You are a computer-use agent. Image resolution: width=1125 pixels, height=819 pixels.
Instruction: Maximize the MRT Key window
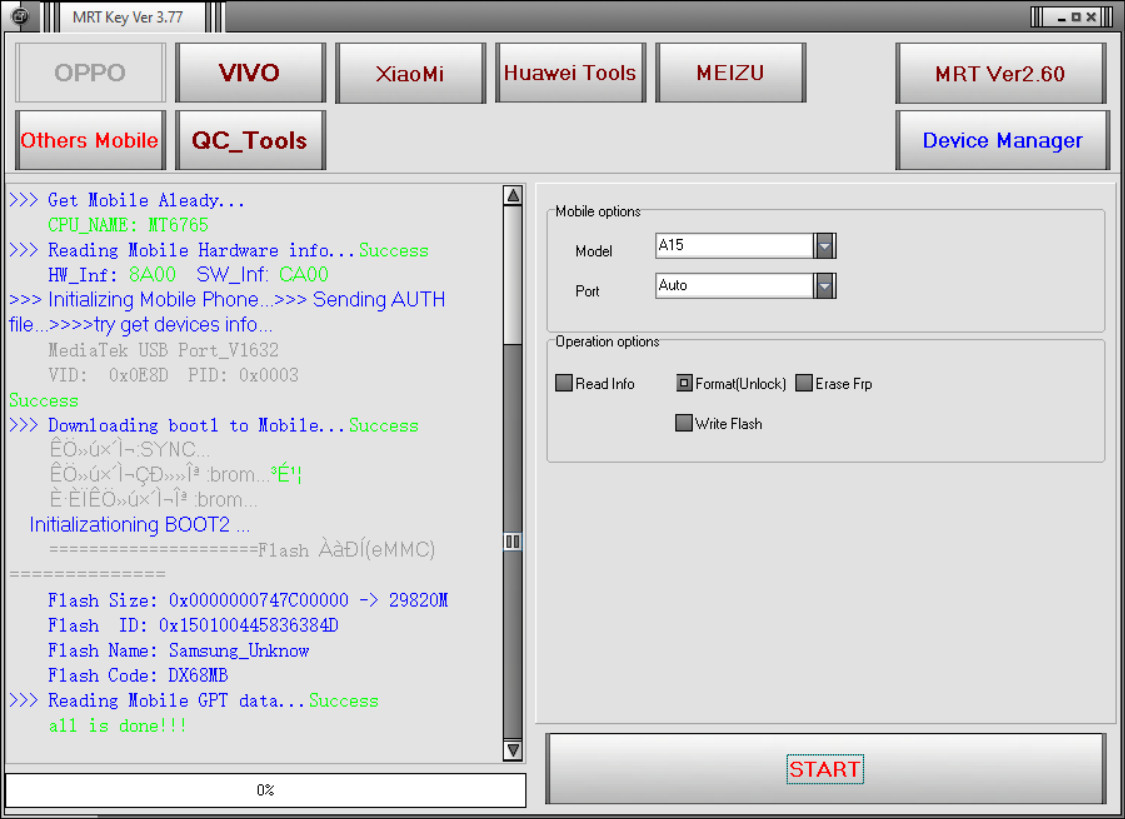(x=1076, y=17)
